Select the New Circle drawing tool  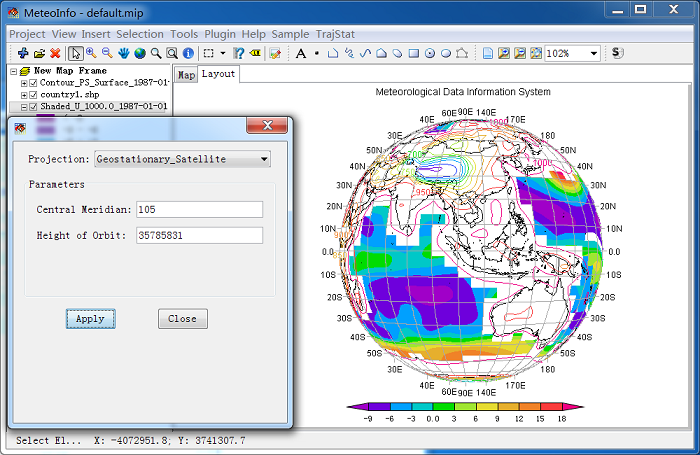[x=430, y=54]
